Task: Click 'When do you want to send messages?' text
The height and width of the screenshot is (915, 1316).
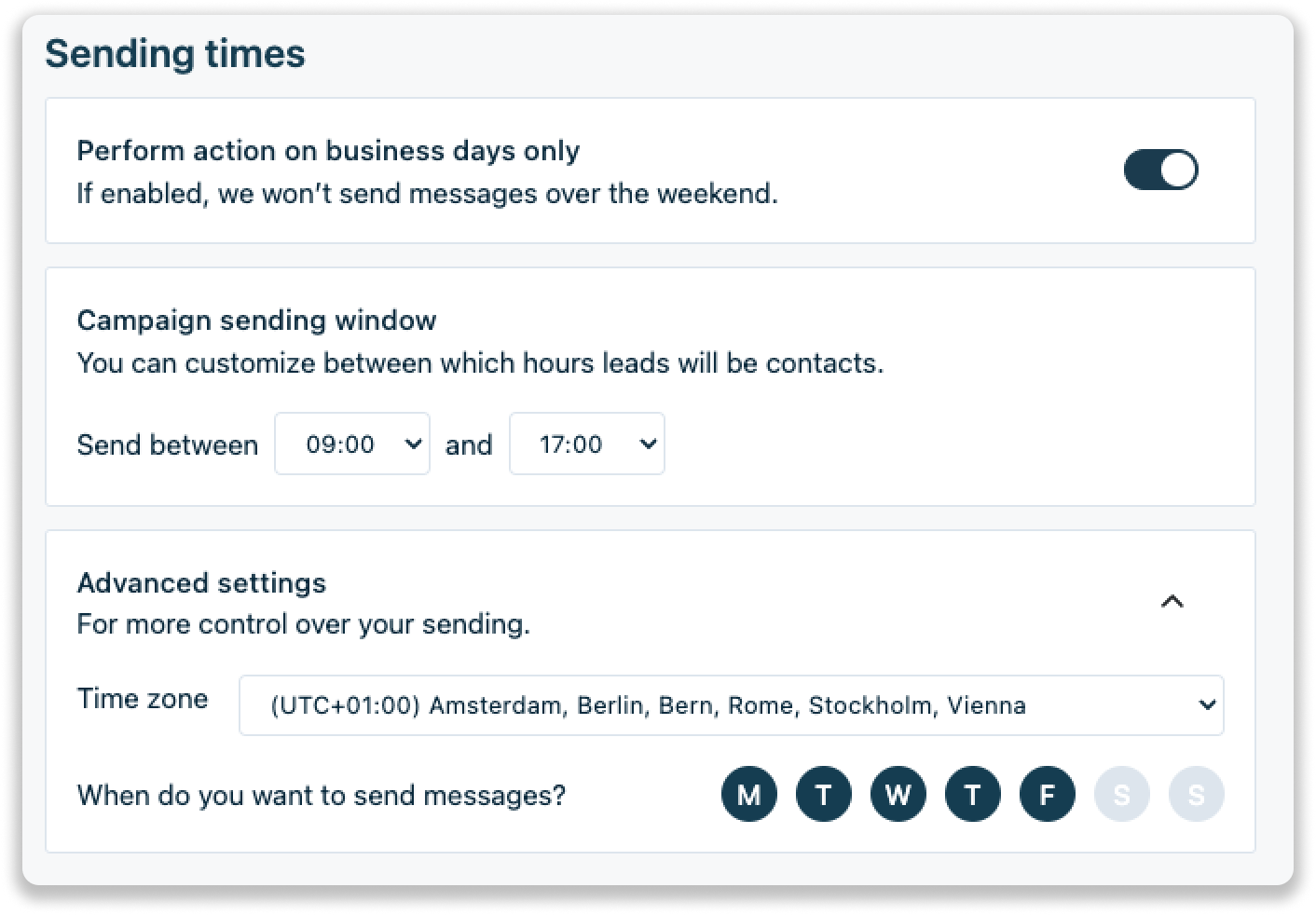Action: (322, 796)
